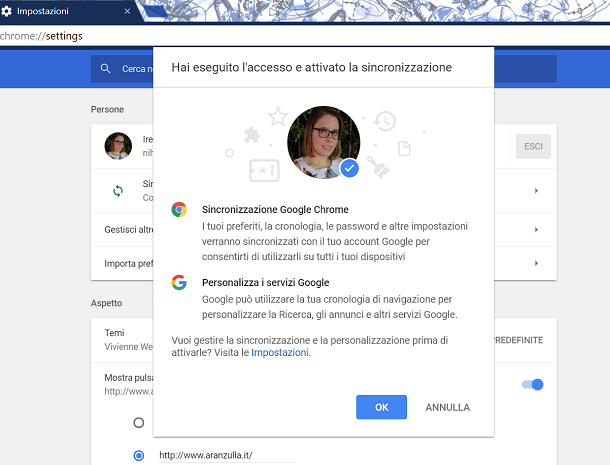Click the Personalizza i servizi Google heading

click(x=265, y=283)
